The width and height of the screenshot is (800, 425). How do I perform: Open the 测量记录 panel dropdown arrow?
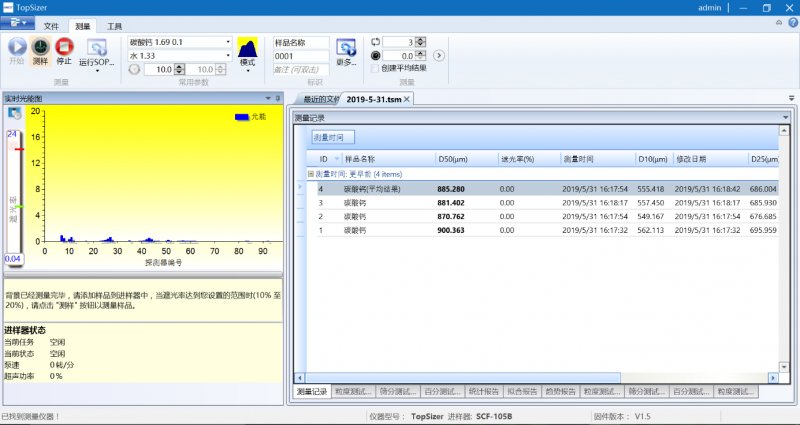tap(785, 118)
